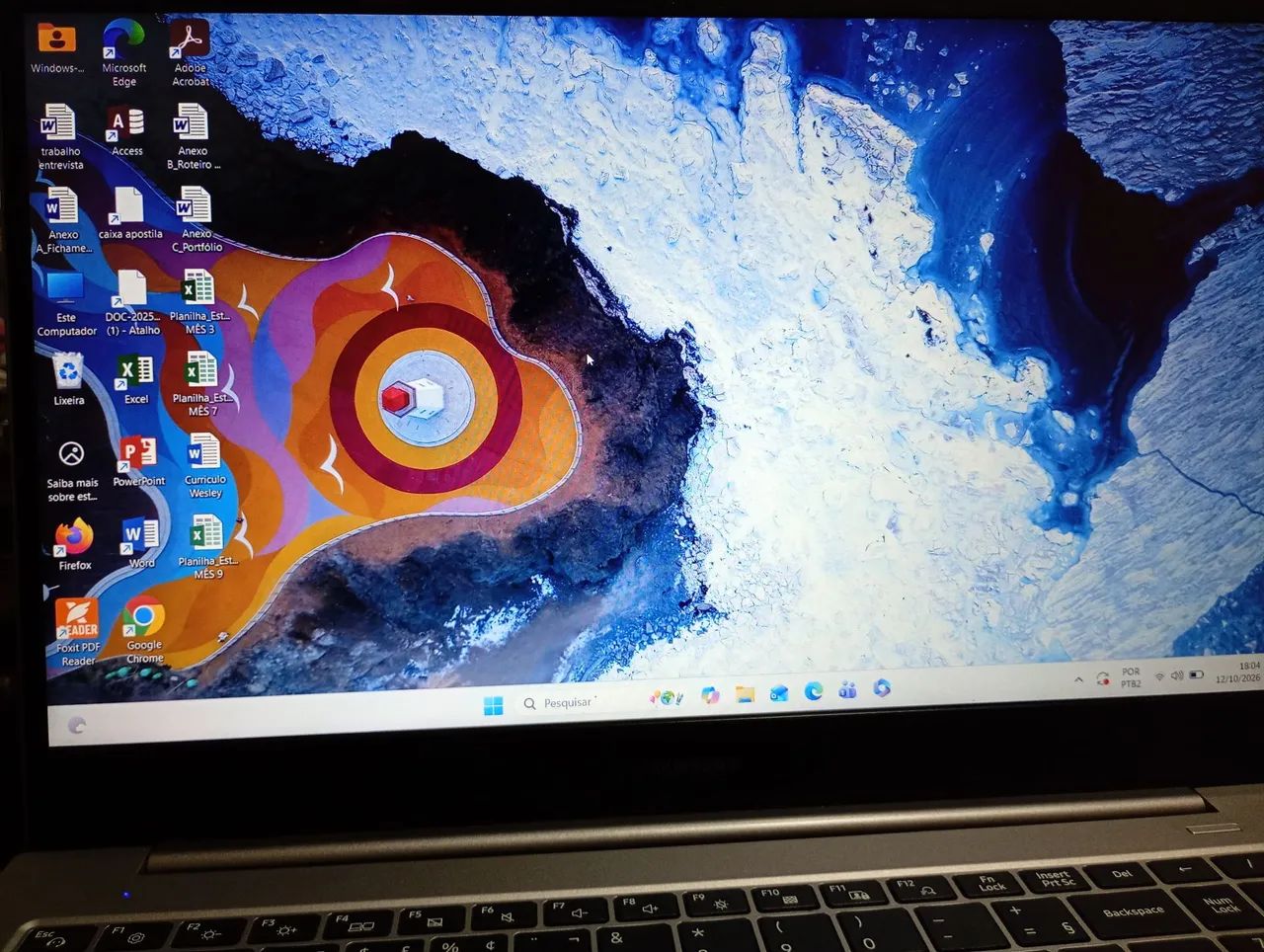Click the search highlights icon in Pesquisar
The width and height of the screenshot is (1264, 952).
click(667, 698)
